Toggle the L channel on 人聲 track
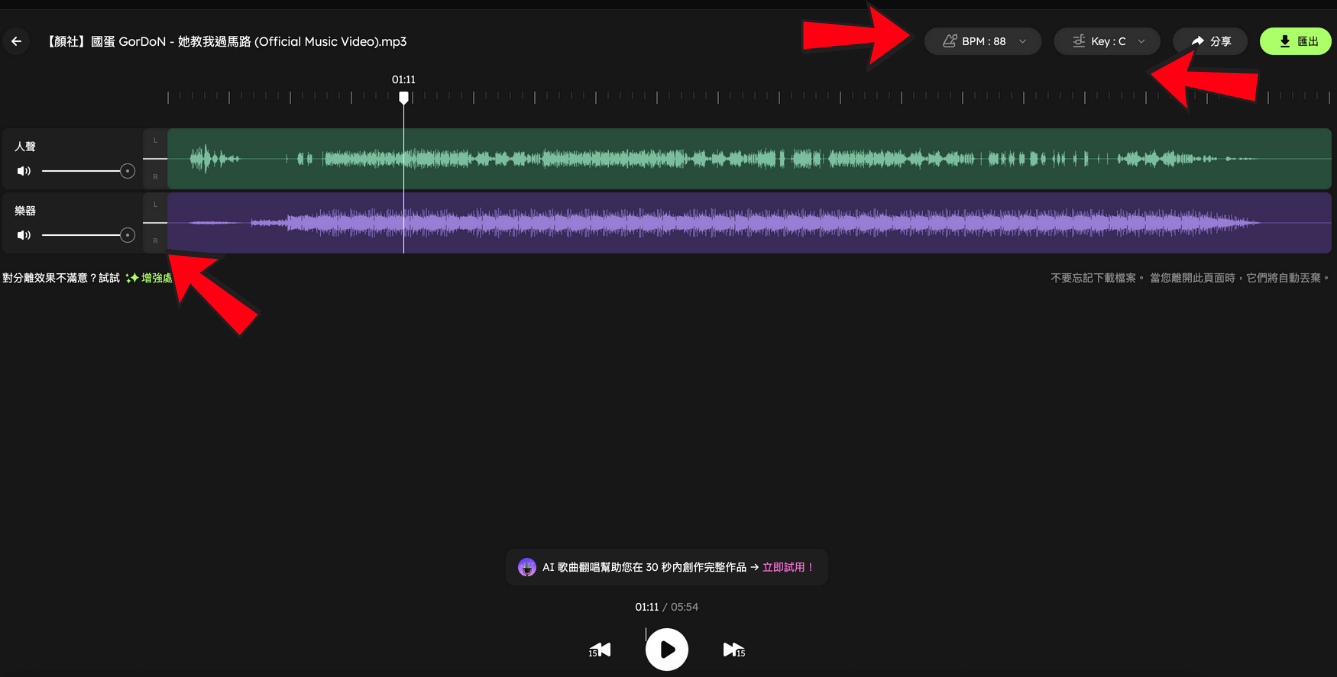Viewport: 1337px width, 677px height. [x=155, y=141]
